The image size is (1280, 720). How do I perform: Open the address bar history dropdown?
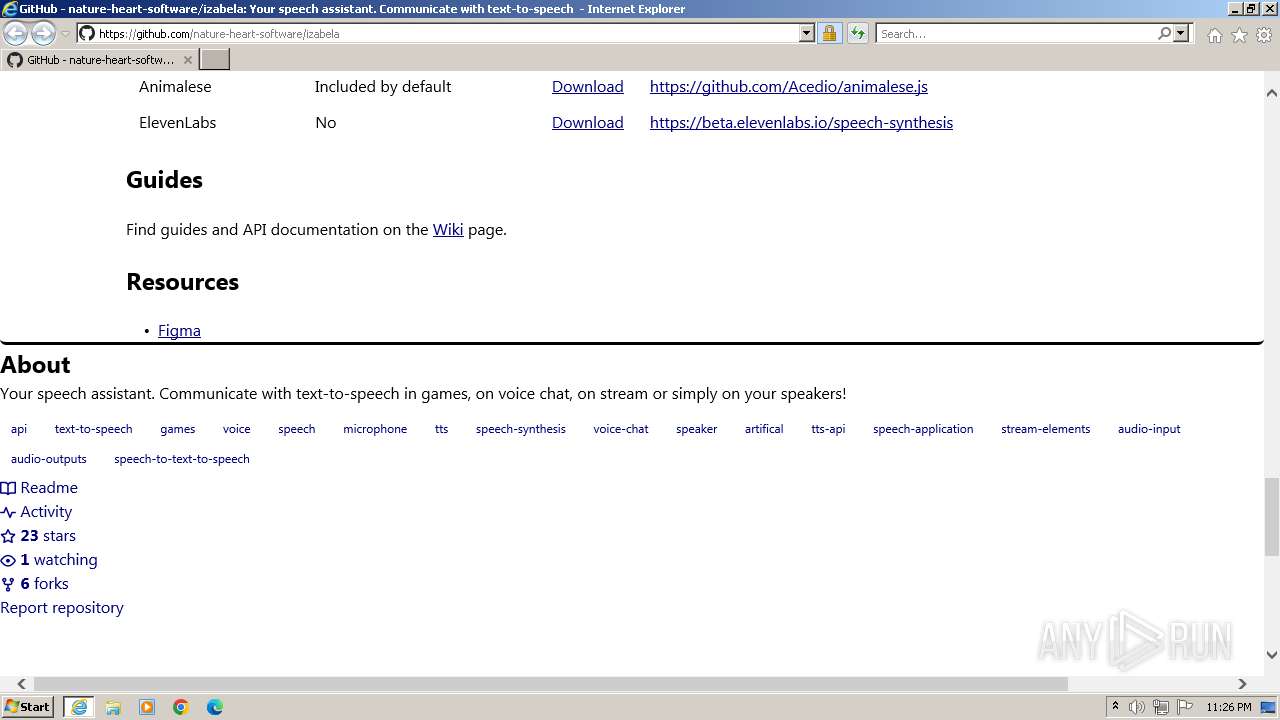[x=807, y=33]
